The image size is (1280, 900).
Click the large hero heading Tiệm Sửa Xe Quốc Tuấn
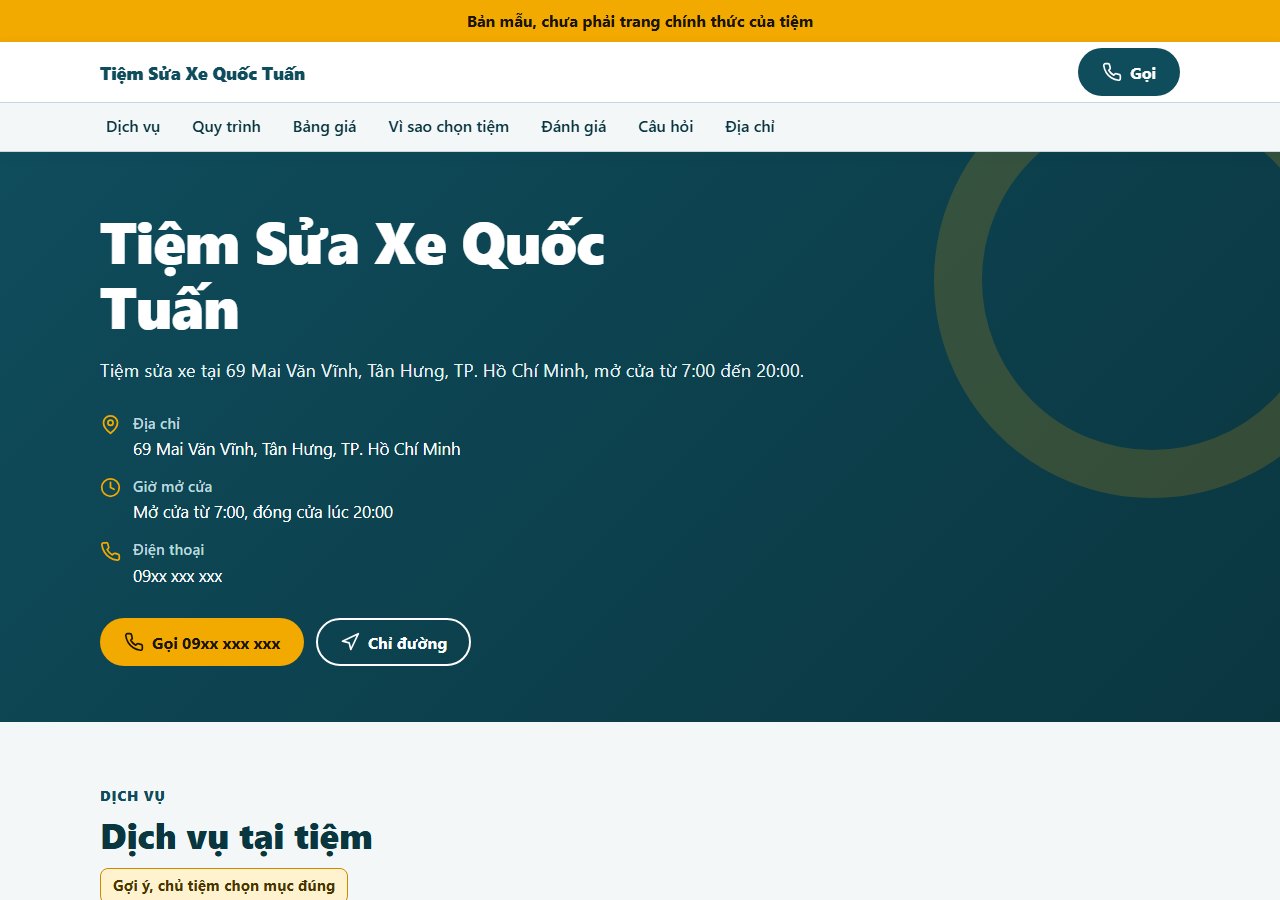(353, 275)
